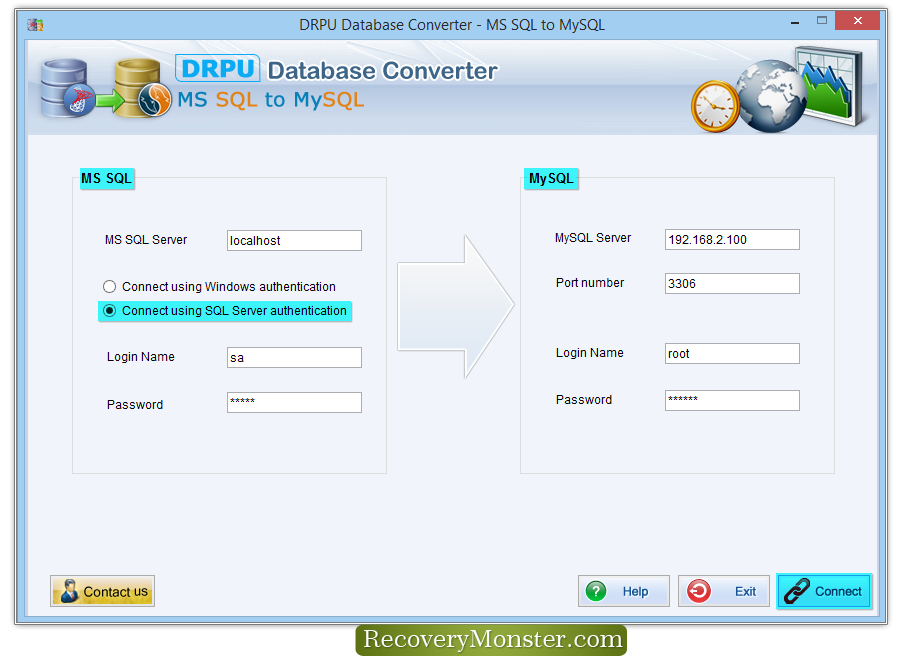Screen dimensions: 900x658
Task: Click the MySQL gold database icon
Action: (142, 88)
